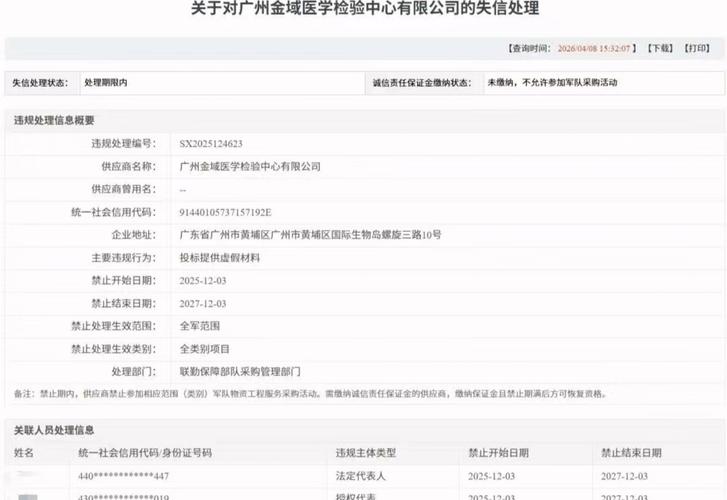Viewport: 727px width, 500px height.
Task: Click the 处理期限内 status value
Action: (106, 83)
